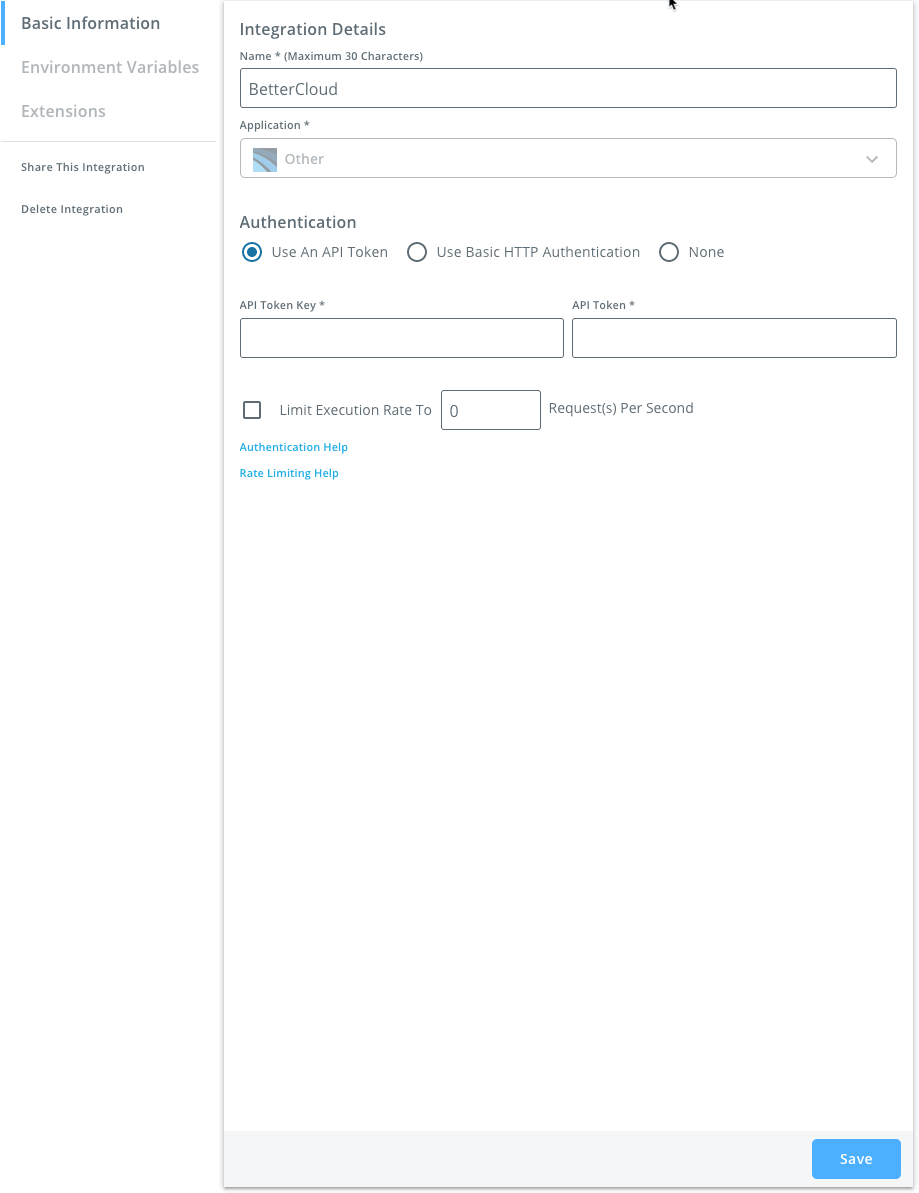Switch to the Basic Information section

[90, 22]
